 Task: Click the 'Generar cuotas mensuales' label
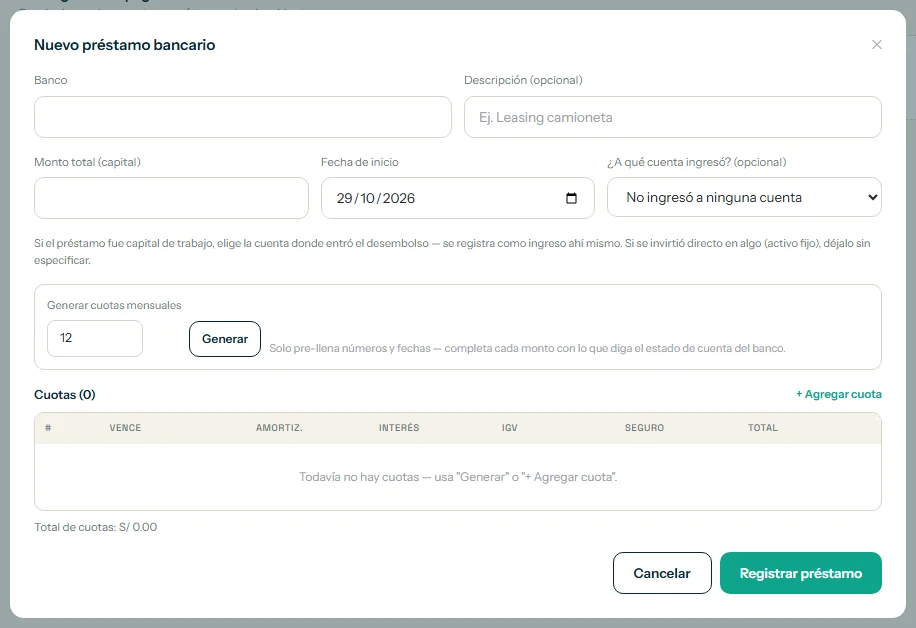[114, 305]
